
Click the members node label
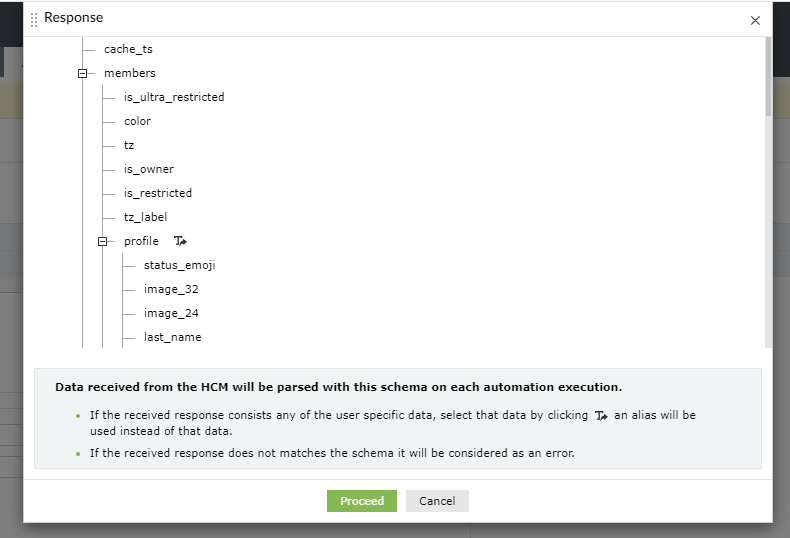coord(130,73)
